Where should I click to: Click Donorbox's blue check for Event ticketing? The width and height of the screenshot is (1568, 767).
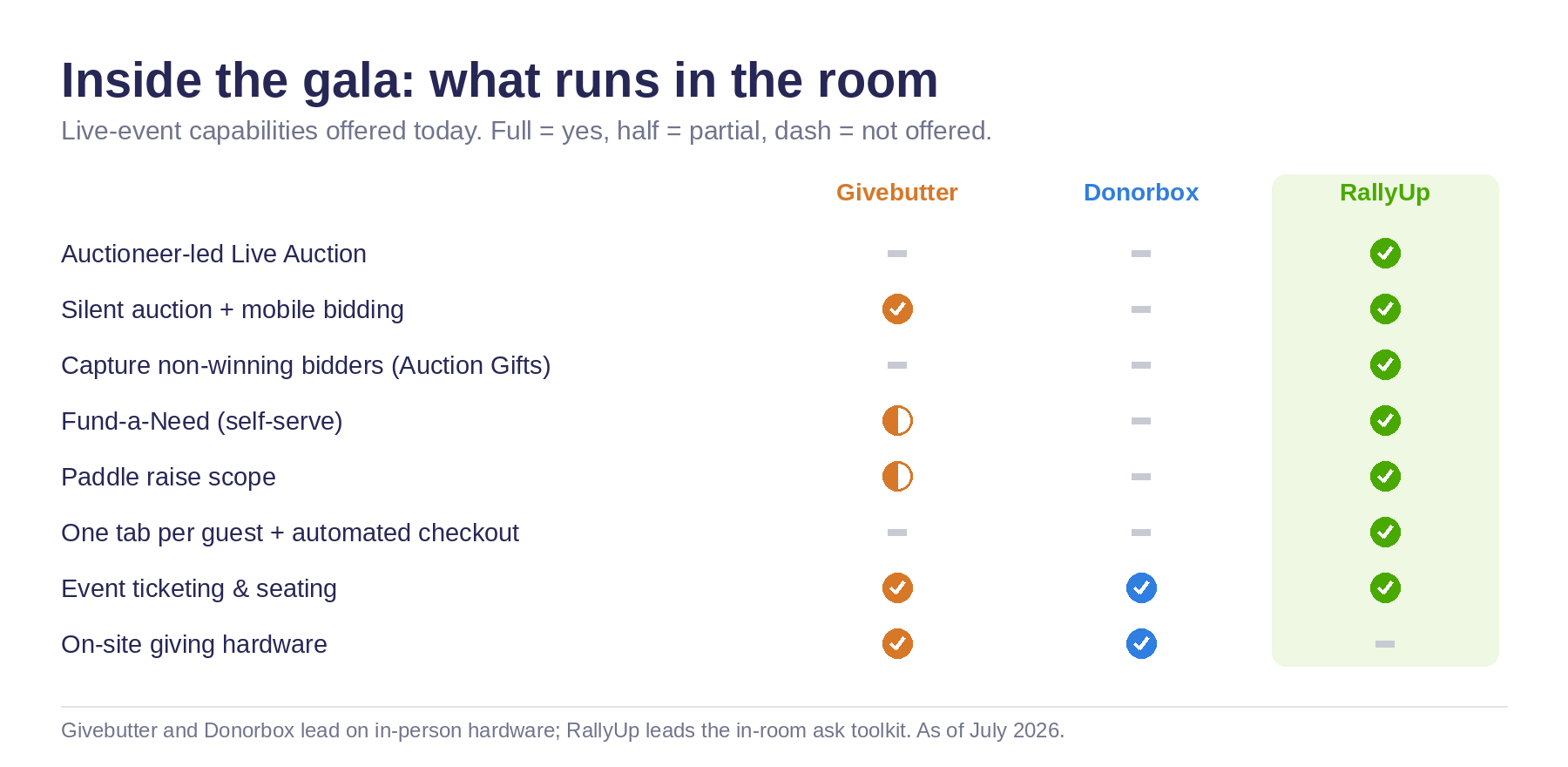tap(1141, 588)
